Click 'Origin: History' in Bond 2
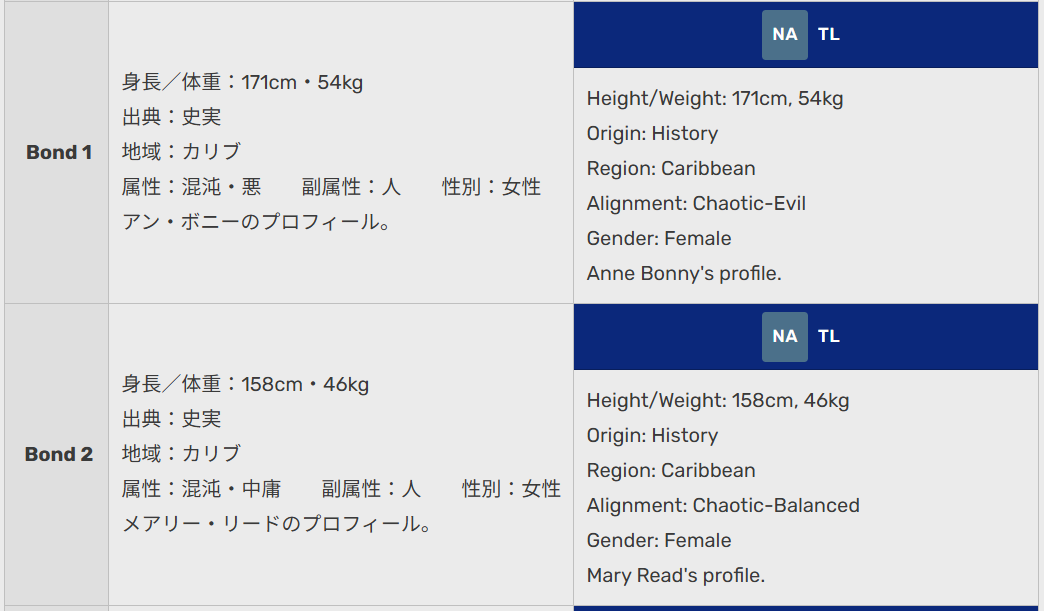This screenshot has width=1044, height=611. click(x=652, y=436)
